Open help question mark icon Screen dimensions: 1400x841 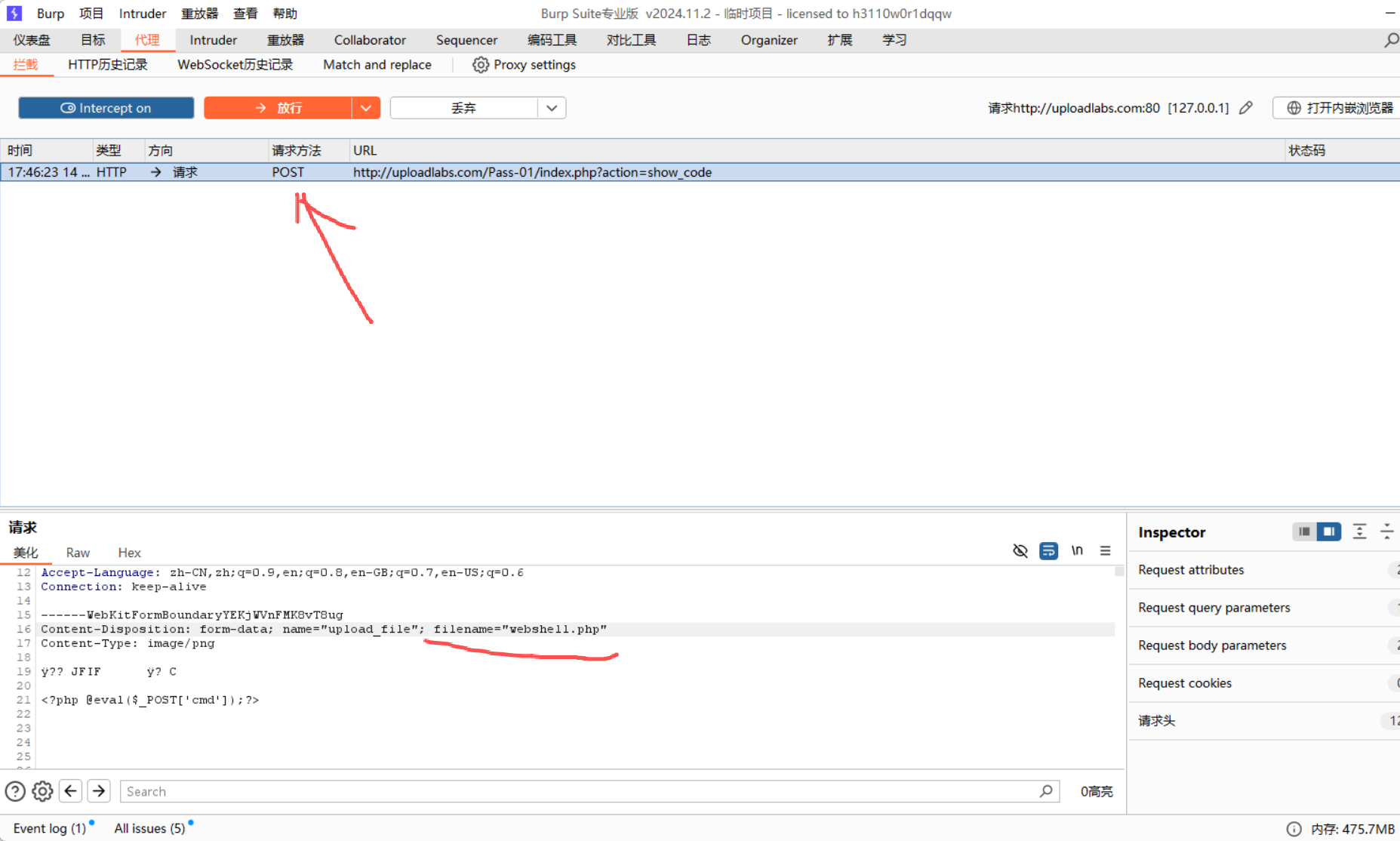(15, 791)
